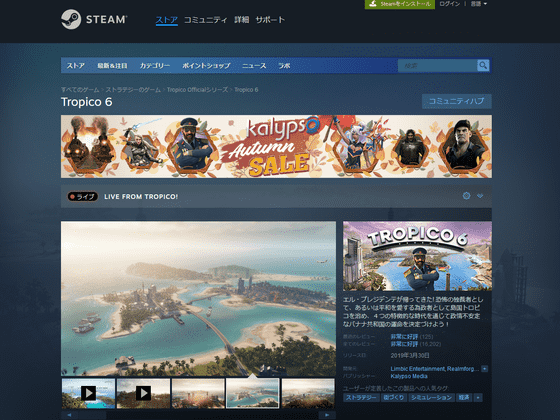Click the 経済 tag
The image size is (560, 420).
coord(464,398)
